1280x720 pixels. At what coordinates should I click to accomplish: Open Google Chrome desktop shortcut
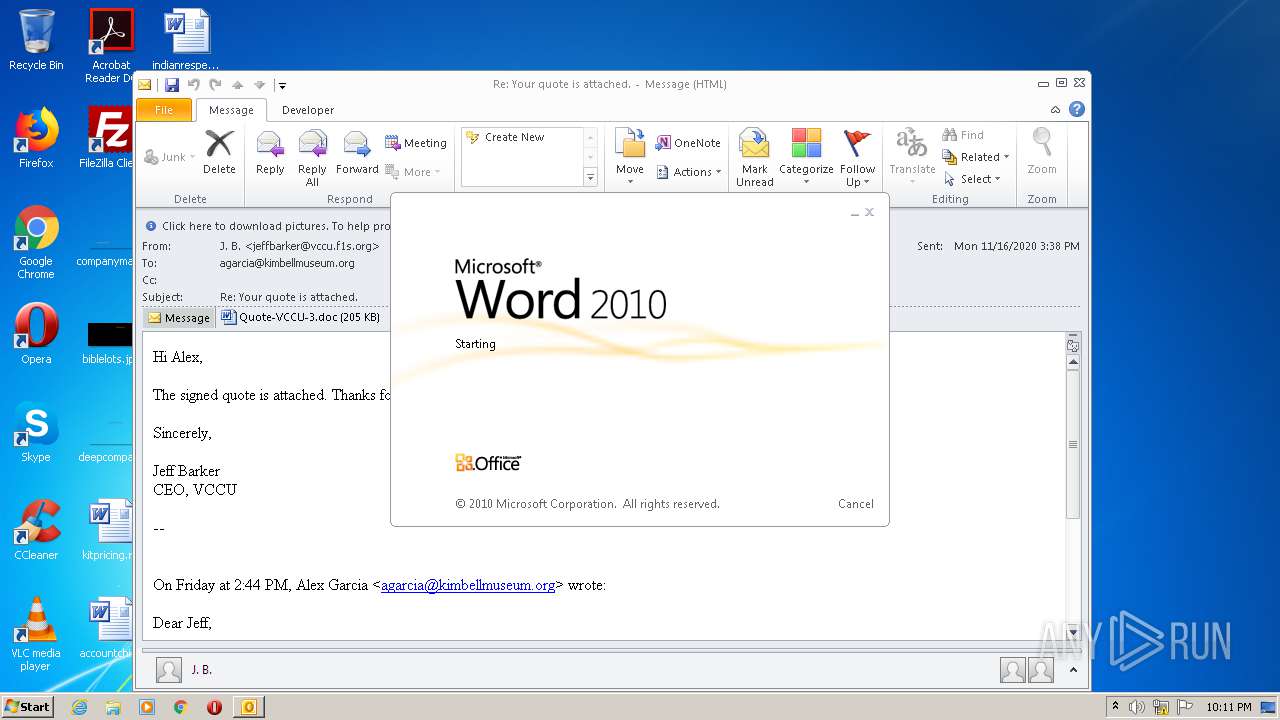click(36, 242)
